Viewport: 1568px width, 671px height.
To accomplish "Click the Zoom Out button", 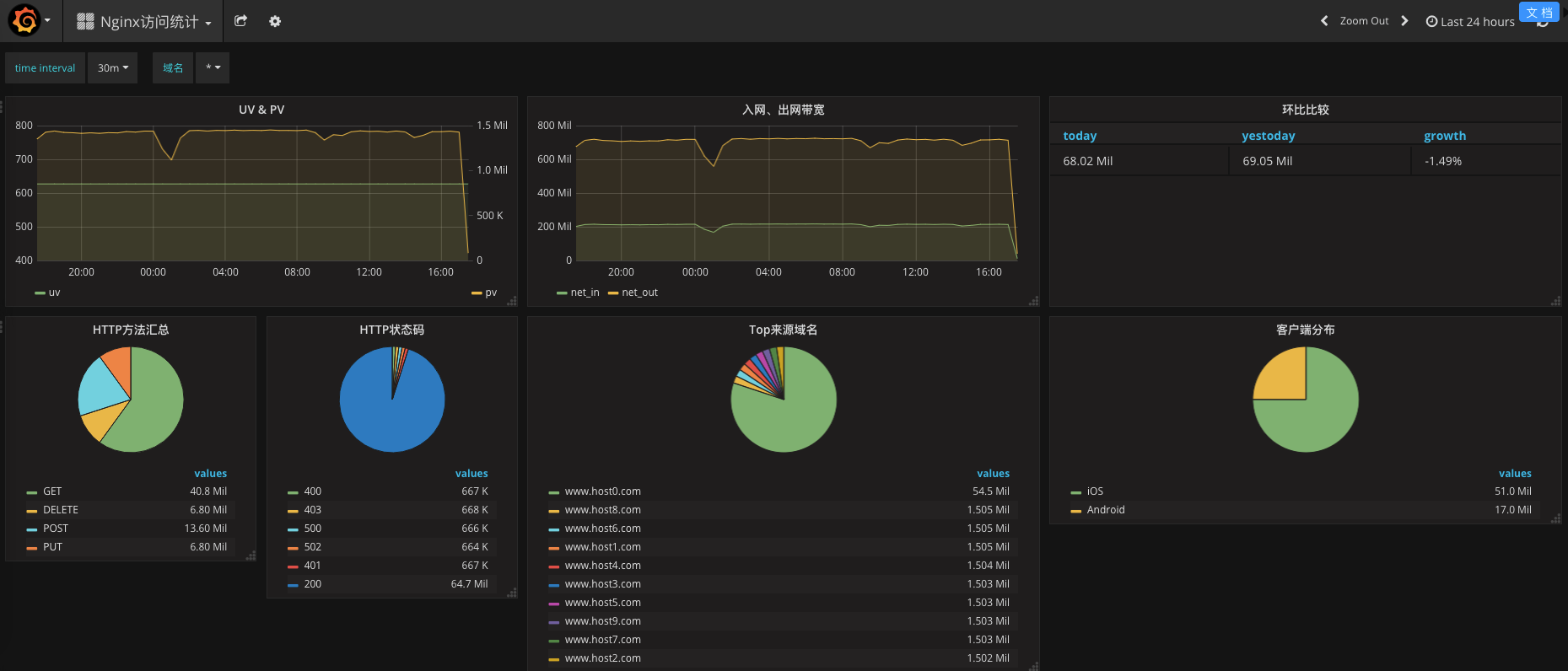I will coord(1364,21).
